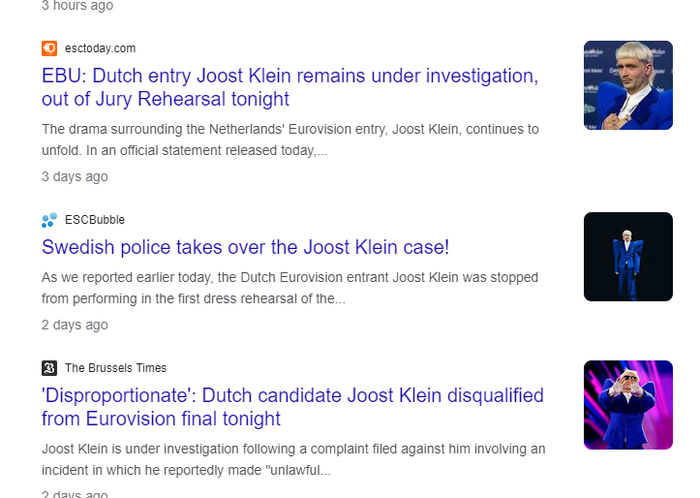
Task: Open The Brussels Times source label
Action: (116, 368)
